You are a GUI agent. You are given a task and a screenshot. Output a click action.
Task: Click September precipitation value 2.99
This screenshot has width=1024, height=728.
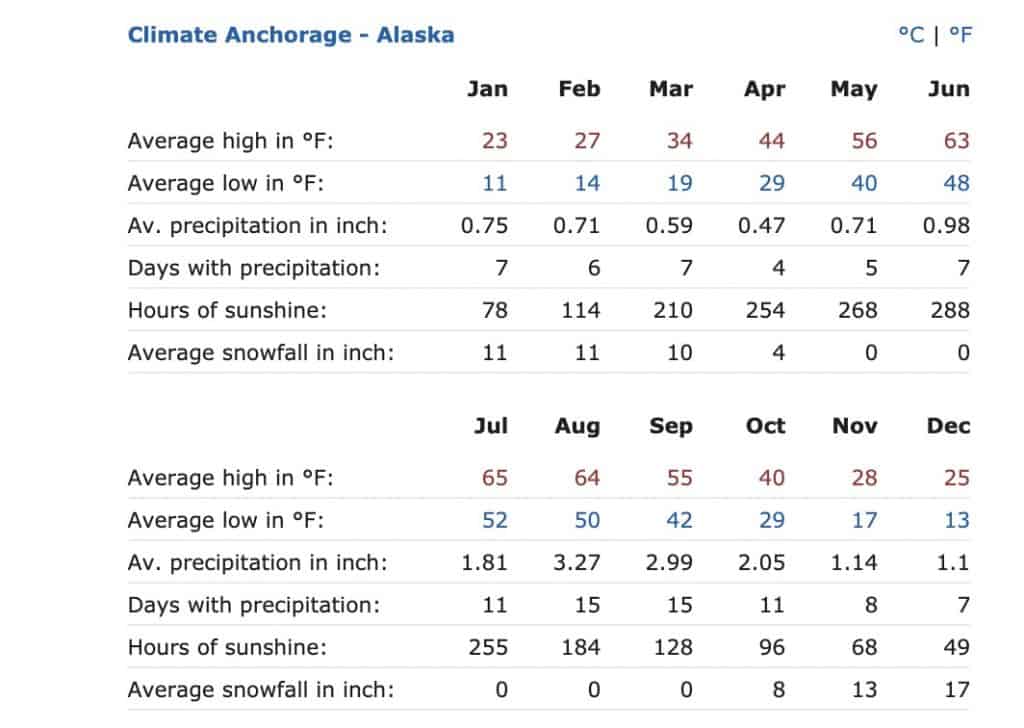click(x=669, y=563)
